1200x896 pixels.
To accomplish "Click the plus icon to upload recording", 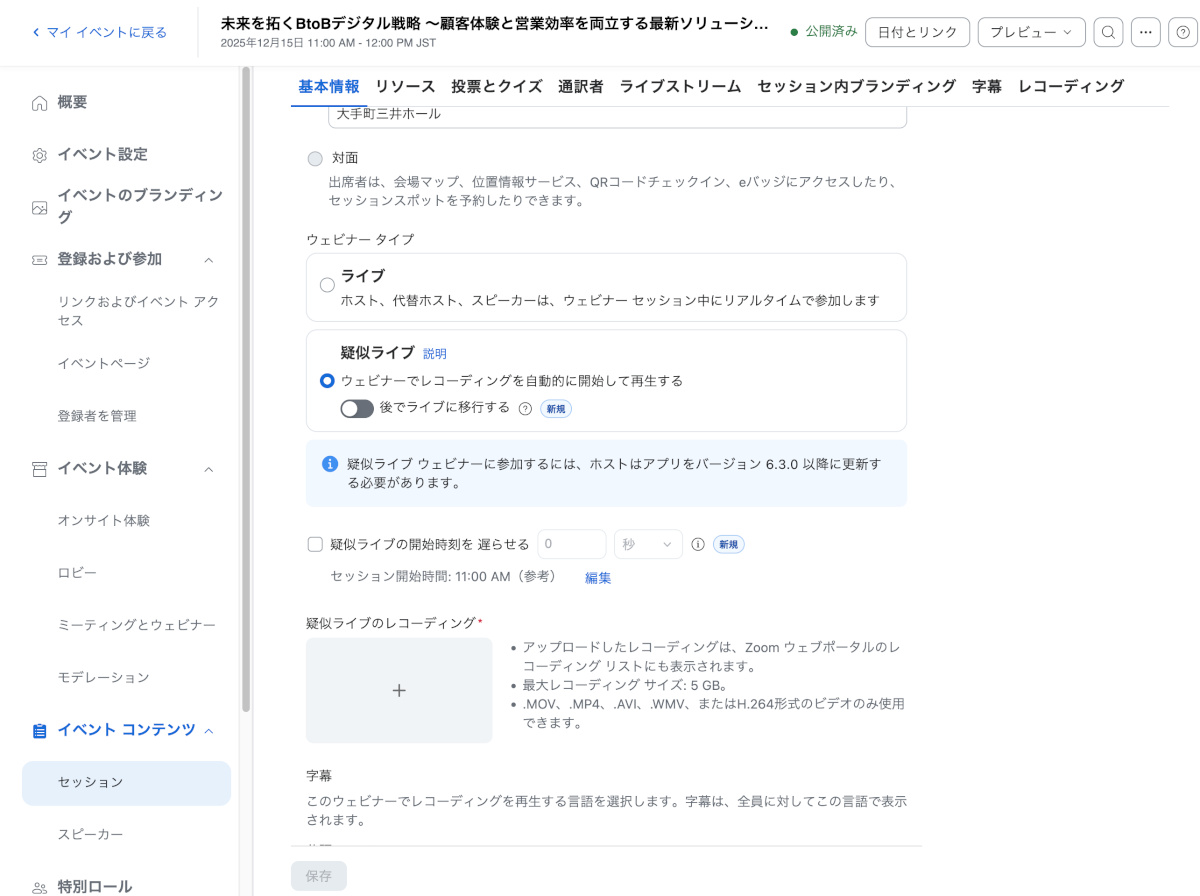I will [x=399, y=690].
